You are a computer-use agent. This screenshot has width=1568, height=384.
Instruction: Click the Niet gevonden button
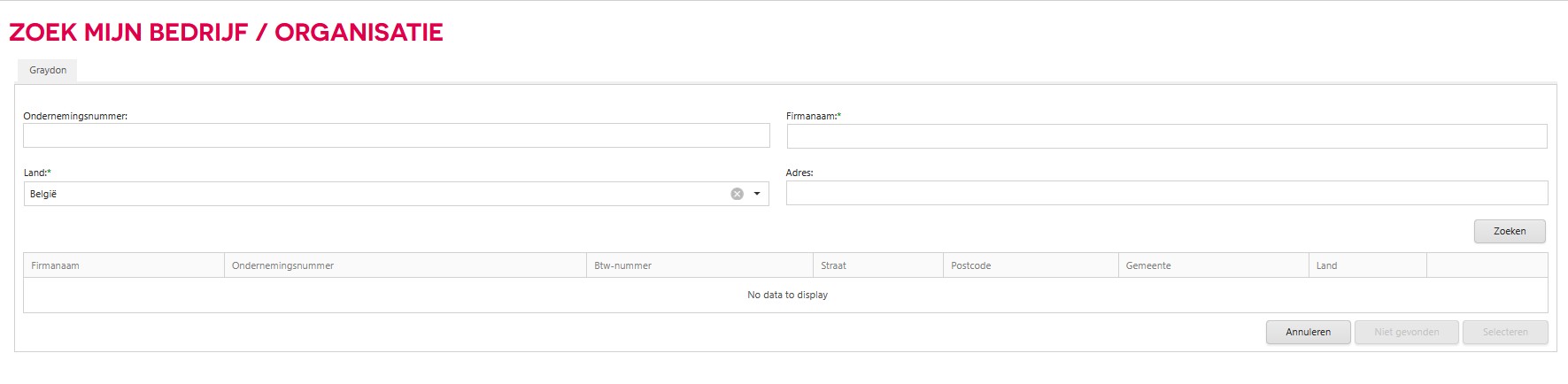1407,333
